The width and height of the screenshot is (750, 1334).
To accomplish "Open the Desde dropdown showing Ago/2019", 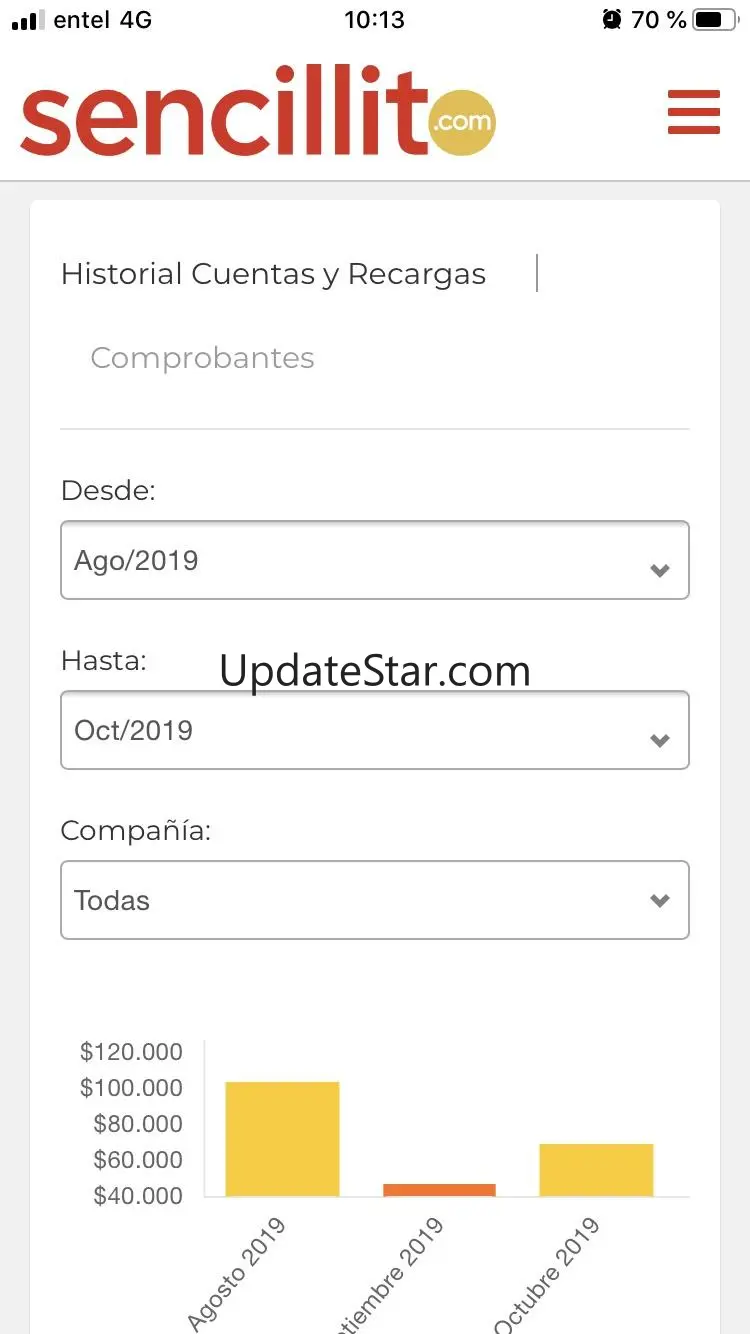I will tap(375, 560).
